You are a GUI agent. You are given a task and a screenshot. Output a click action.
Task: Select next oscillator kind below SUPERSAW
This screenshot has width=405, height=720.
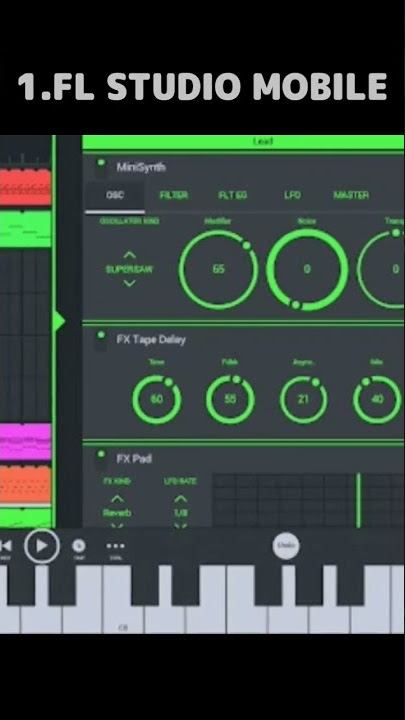pos(129,283)
